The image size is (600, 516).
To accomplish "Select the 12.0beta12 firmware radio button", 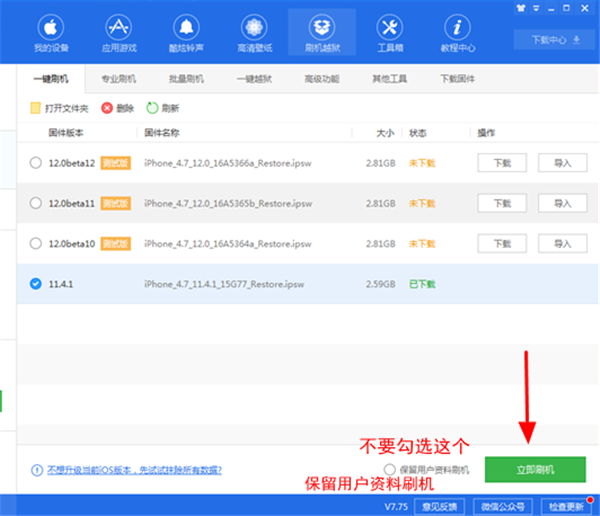I will pos(36,163).
